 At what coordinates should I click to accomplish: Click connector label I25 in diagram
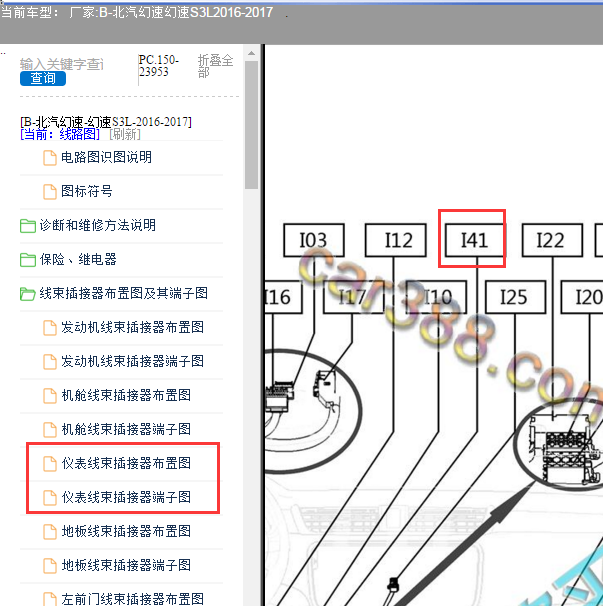click(x=515, y=297)
